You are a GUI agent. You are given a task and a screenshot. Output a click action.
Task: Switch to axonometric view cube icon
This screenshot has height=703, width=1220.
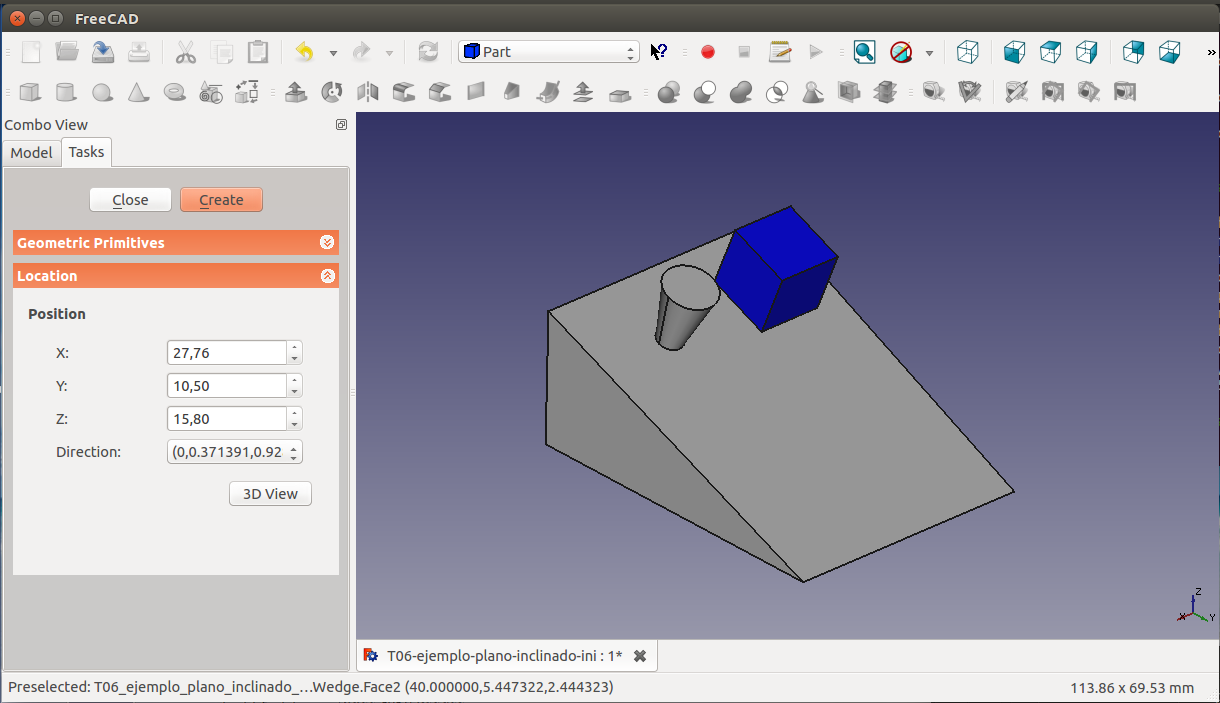click(x=967, y=52)
